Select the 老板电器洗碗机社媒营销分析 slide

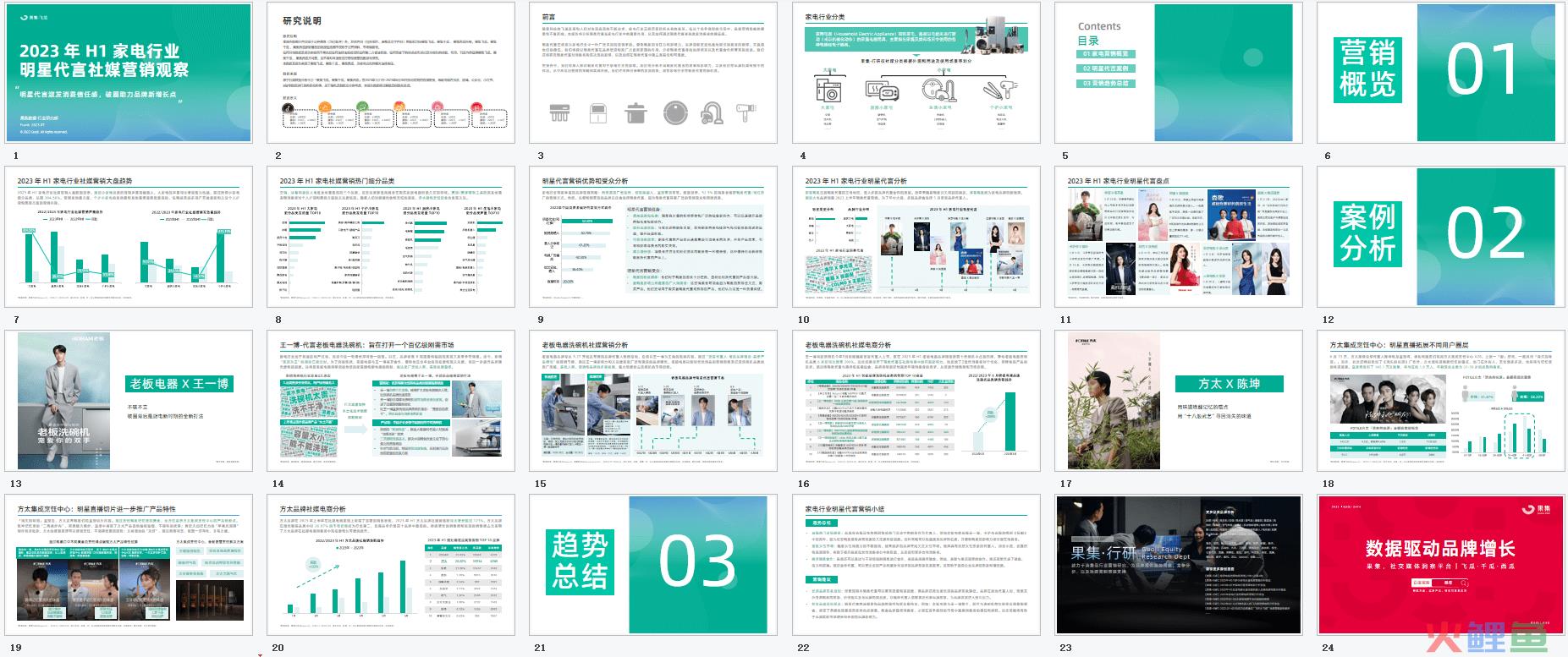tap(653, 401)
